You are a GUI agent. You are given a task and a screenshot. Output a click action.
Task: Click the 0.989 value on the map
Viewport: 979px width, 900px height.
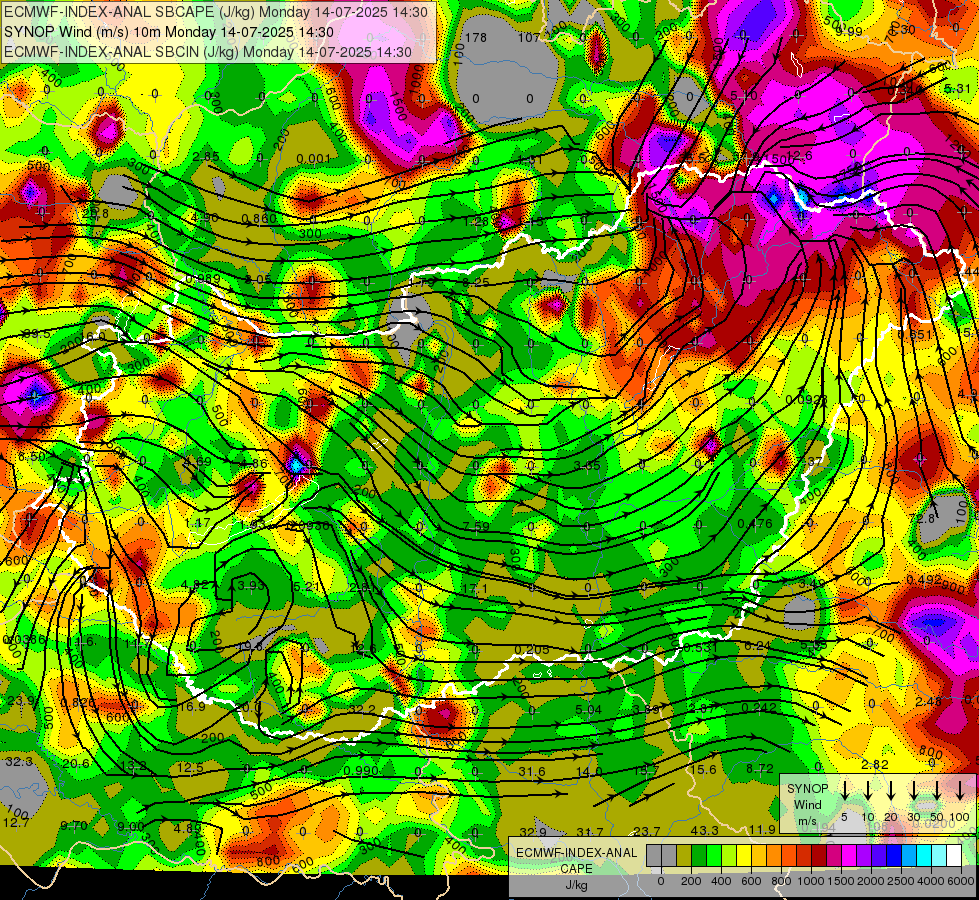pos(203,278)
